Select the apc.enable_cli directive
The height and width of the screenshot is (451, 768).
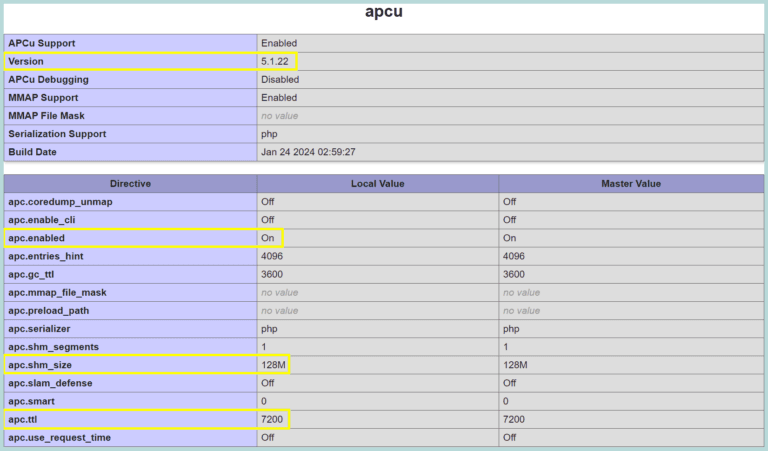pyautogui.click(x=42, y=220)
